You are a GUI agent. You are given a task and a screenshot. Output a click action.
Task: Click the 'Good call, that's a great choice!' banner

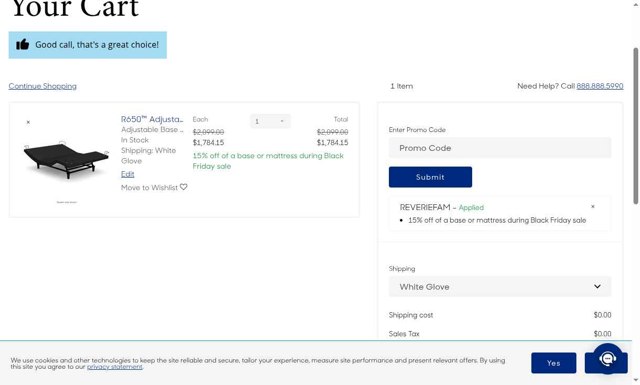pos(88,45)
